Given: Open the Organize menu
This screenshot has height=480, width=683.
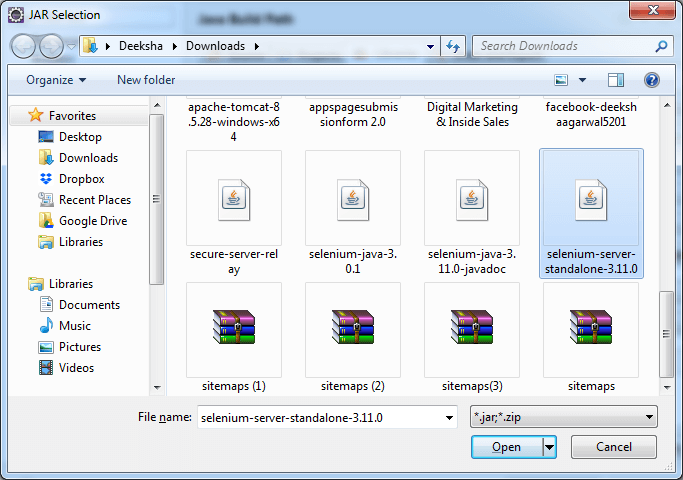Looking at the screenshot, I should pos(56,80).
